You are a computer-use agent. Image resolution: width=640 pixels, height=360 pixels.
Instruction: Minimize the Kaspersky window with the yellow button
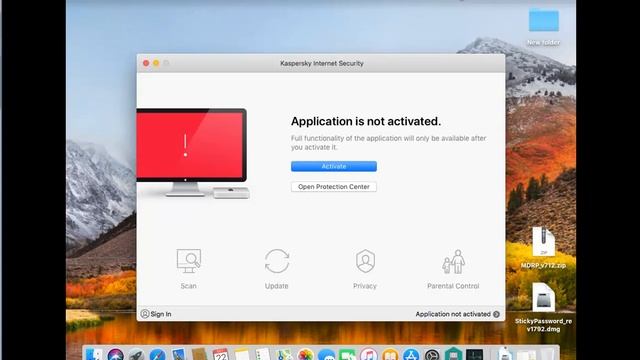click(x=156, y=63)
